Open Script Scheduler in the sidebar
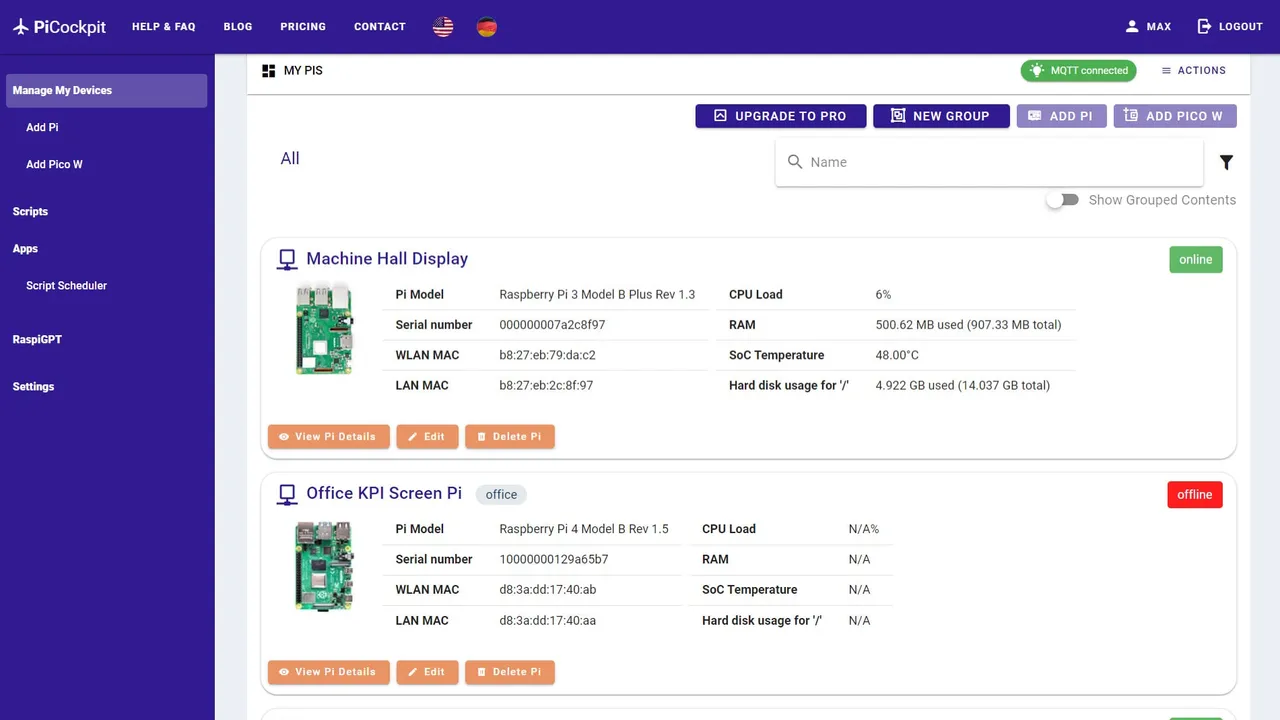 point(66,286)
